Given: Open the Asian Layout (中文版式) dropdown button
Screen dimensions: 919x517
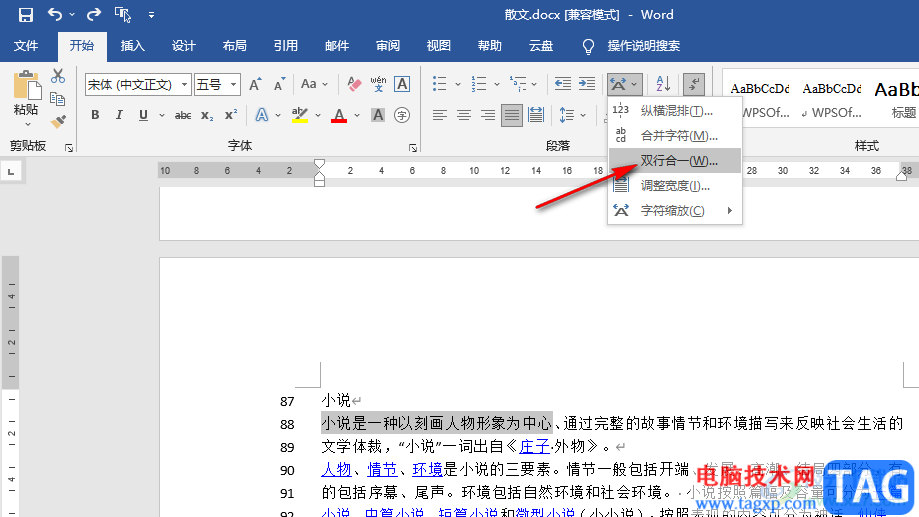Looking at the screenshot, I should [625, 84].
